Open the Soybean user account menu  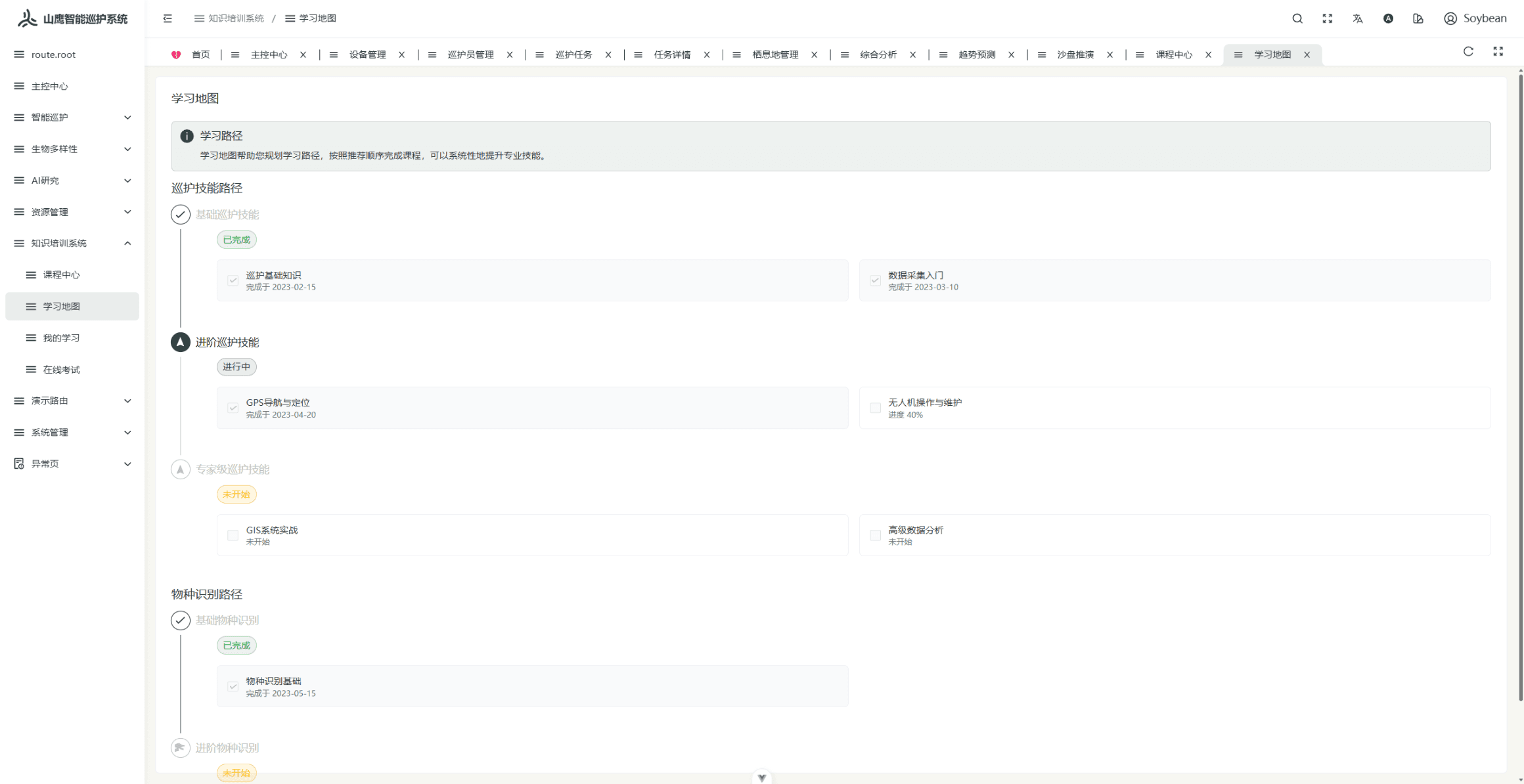tap(1475, 18)
